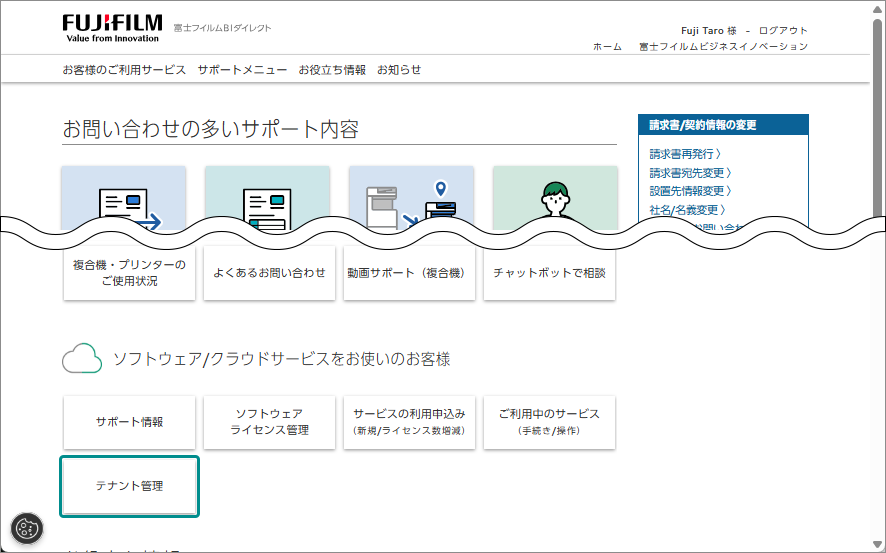Click 設置先情報変更 link
886x553 pixels.
[x=690, y=191]
